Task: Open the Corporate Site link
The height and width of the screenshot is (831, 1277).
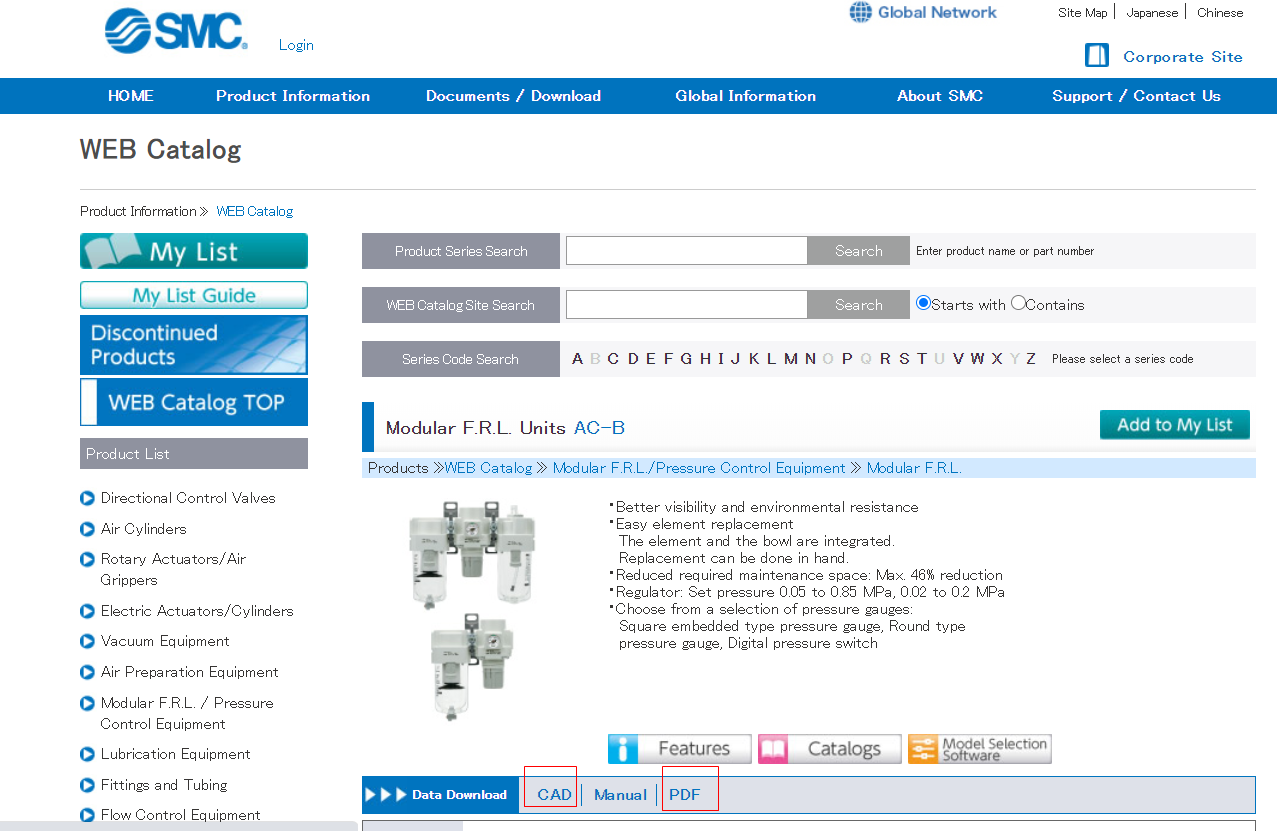Action: pyautogui.click(x=1164, y=56)
